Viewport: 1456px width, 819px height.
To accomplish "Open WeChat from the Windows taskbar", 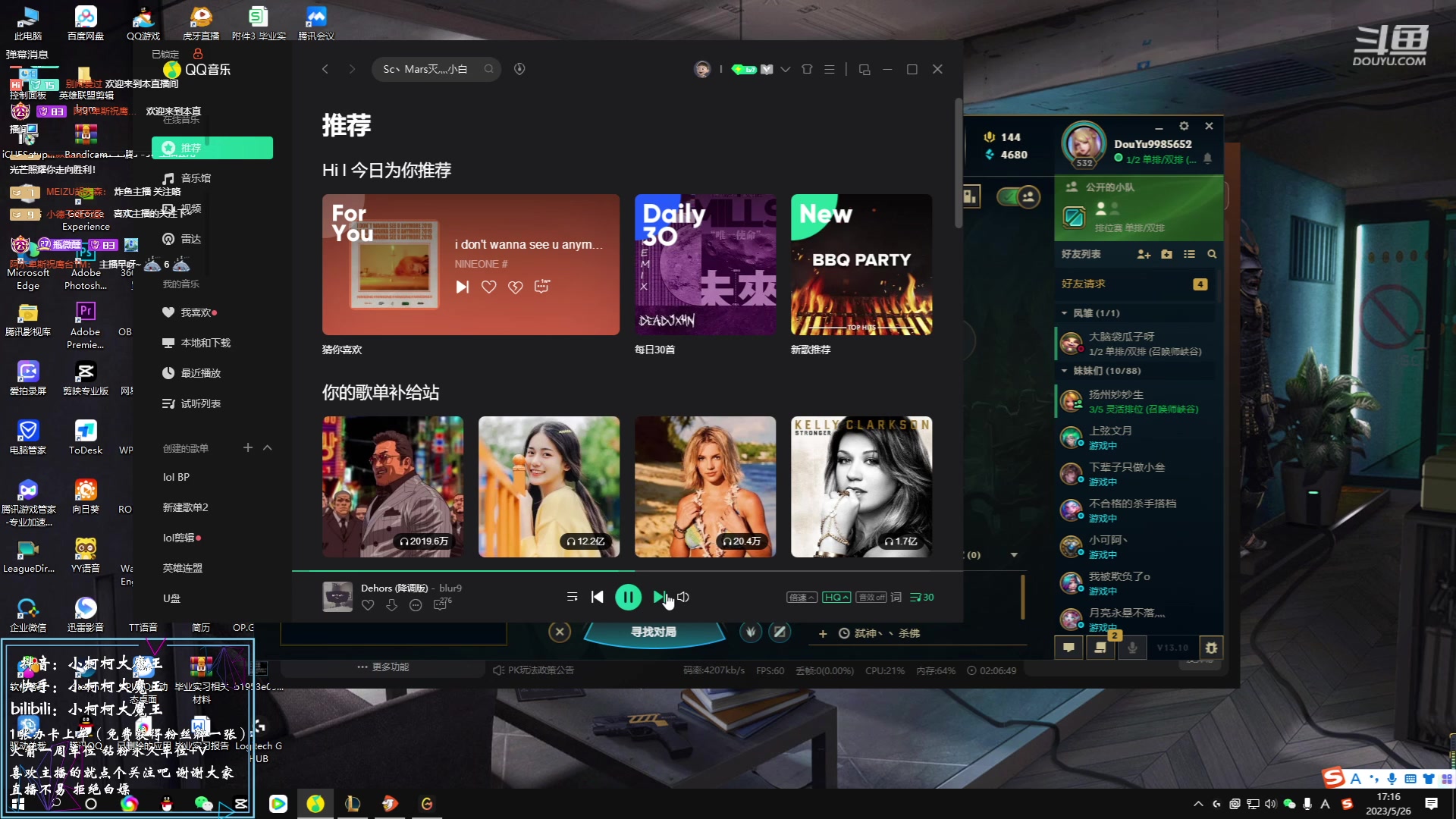I will [203, 804].
